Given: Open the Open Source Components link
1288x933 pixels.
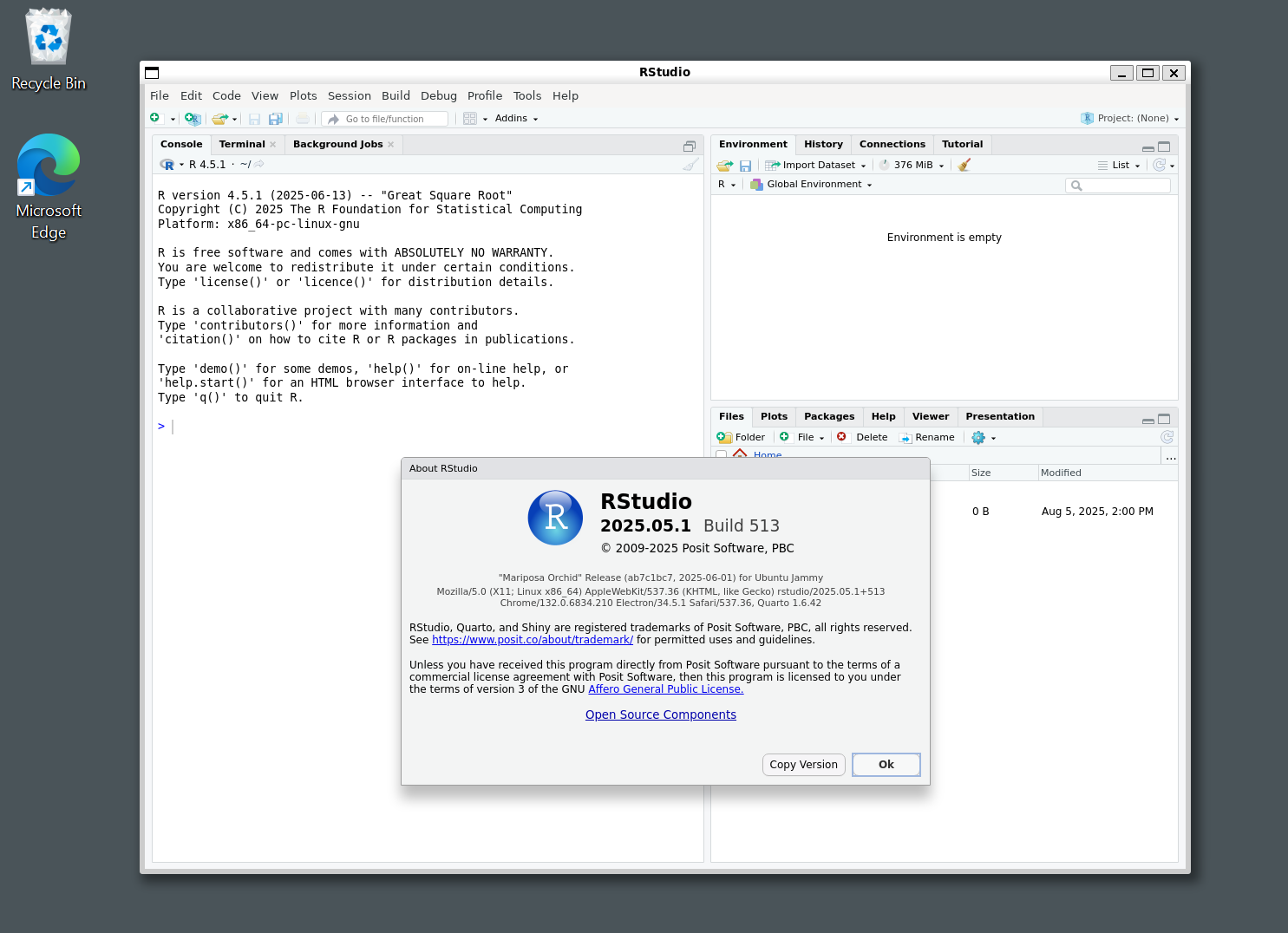Looking at the screenshot, I should pyautogui.click(x=660, y=714).
